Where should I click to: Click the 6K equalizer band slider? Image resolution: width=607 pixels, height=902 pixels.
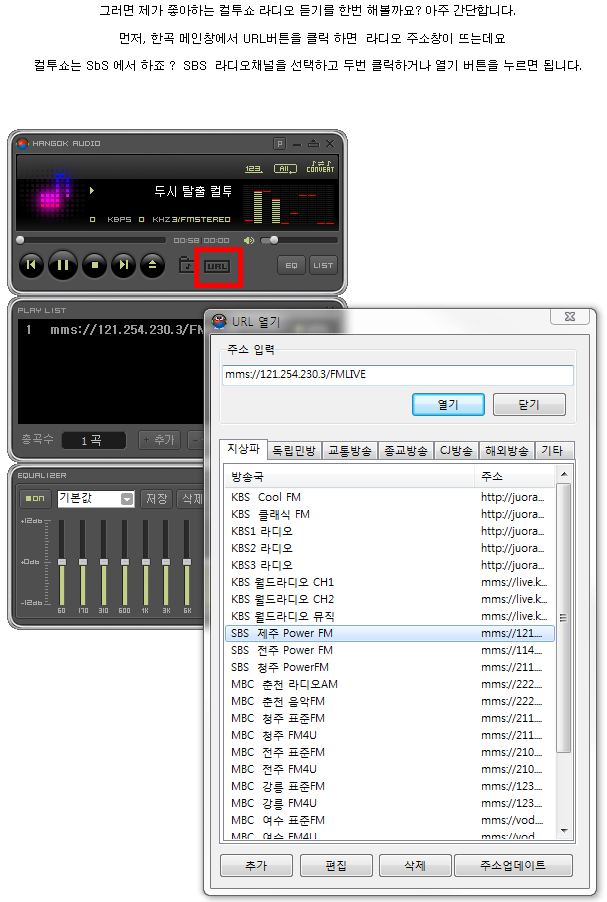[x=187, y=561]
